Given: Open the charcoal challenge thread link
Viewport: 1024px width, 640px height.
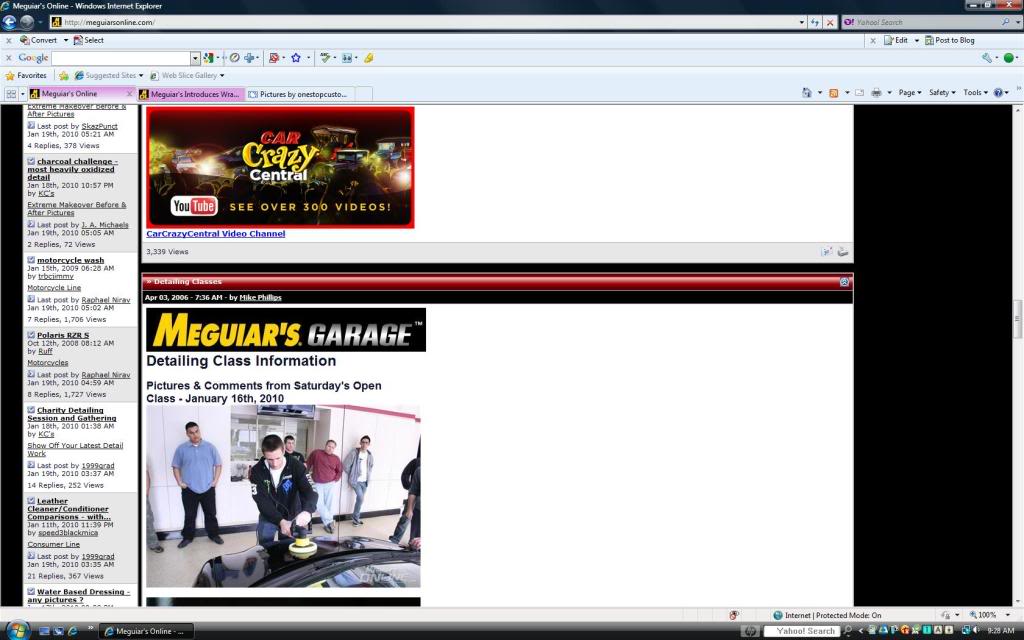Looking at the screenshot, I should pos(72,169).
